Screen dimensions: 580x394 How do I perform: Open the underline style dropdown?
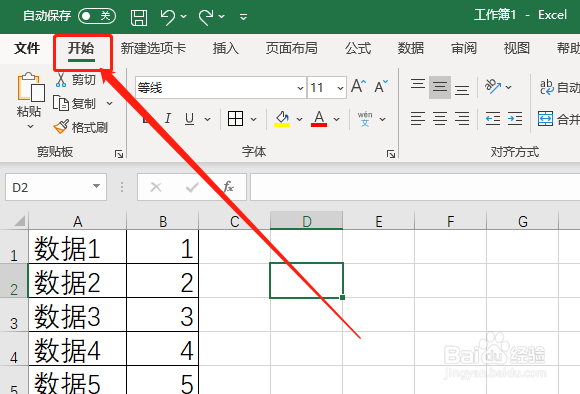point(208,119)
